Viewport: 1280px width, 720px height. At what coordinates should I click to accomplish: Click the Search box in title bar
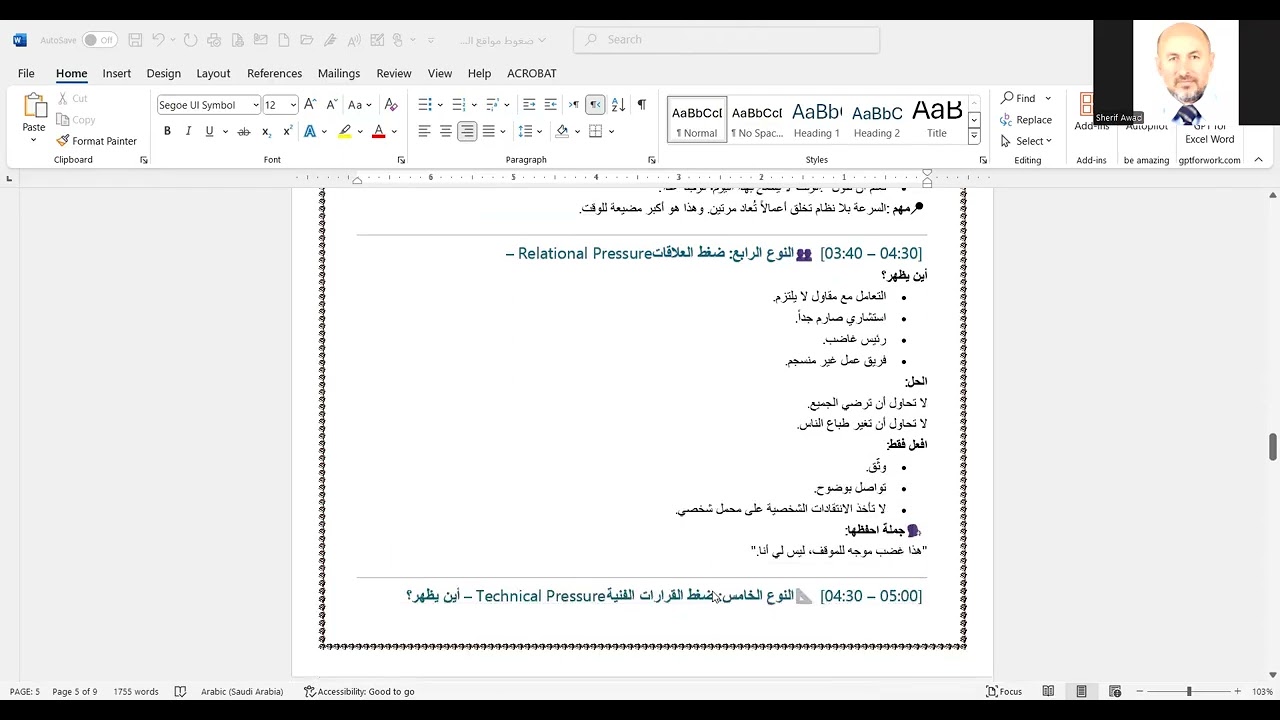pos(726,40)
